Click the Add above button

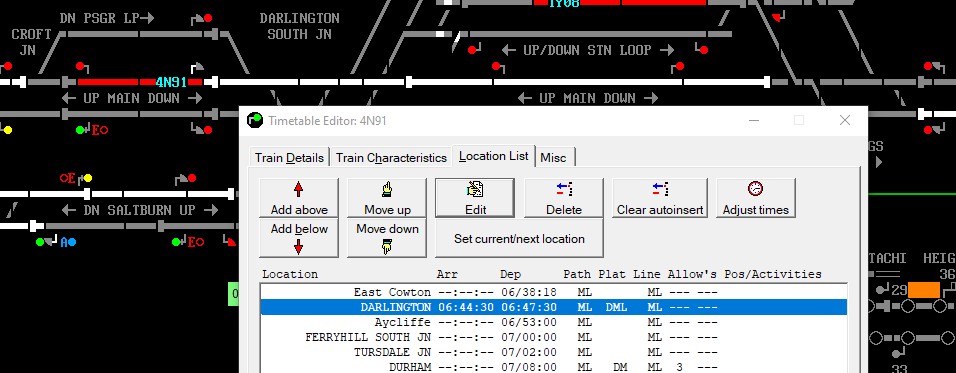point(299,198)
